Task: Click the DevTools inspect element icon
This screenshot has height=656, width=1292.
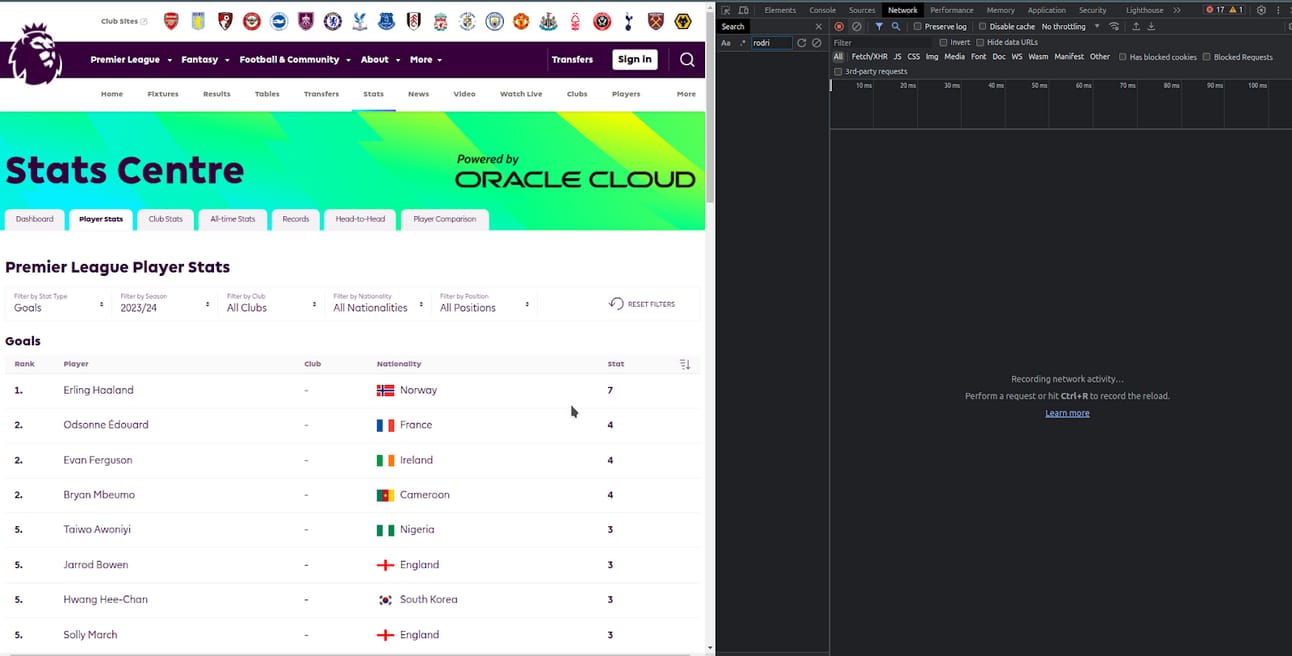Action: click(x=726, y=10)
